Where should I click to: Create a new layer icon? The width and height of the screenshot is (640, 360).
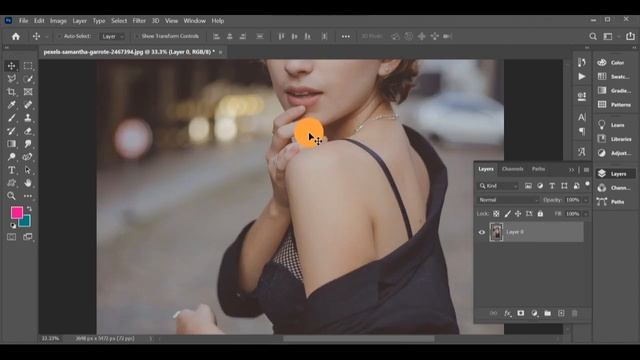561,313
